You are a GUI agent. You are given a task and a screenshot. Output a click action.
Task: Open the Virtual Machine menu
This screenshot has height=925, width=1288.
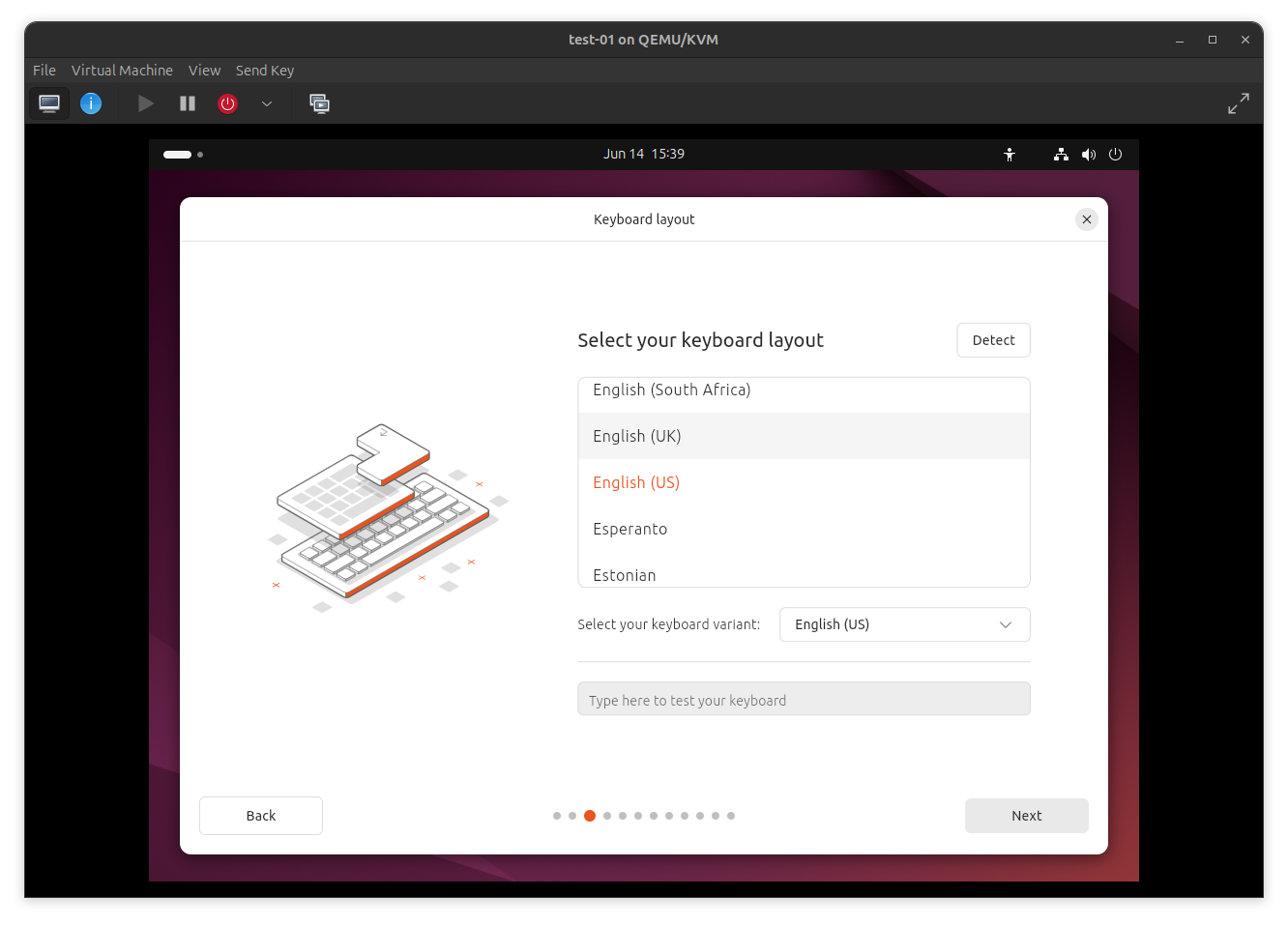(122, 70)
